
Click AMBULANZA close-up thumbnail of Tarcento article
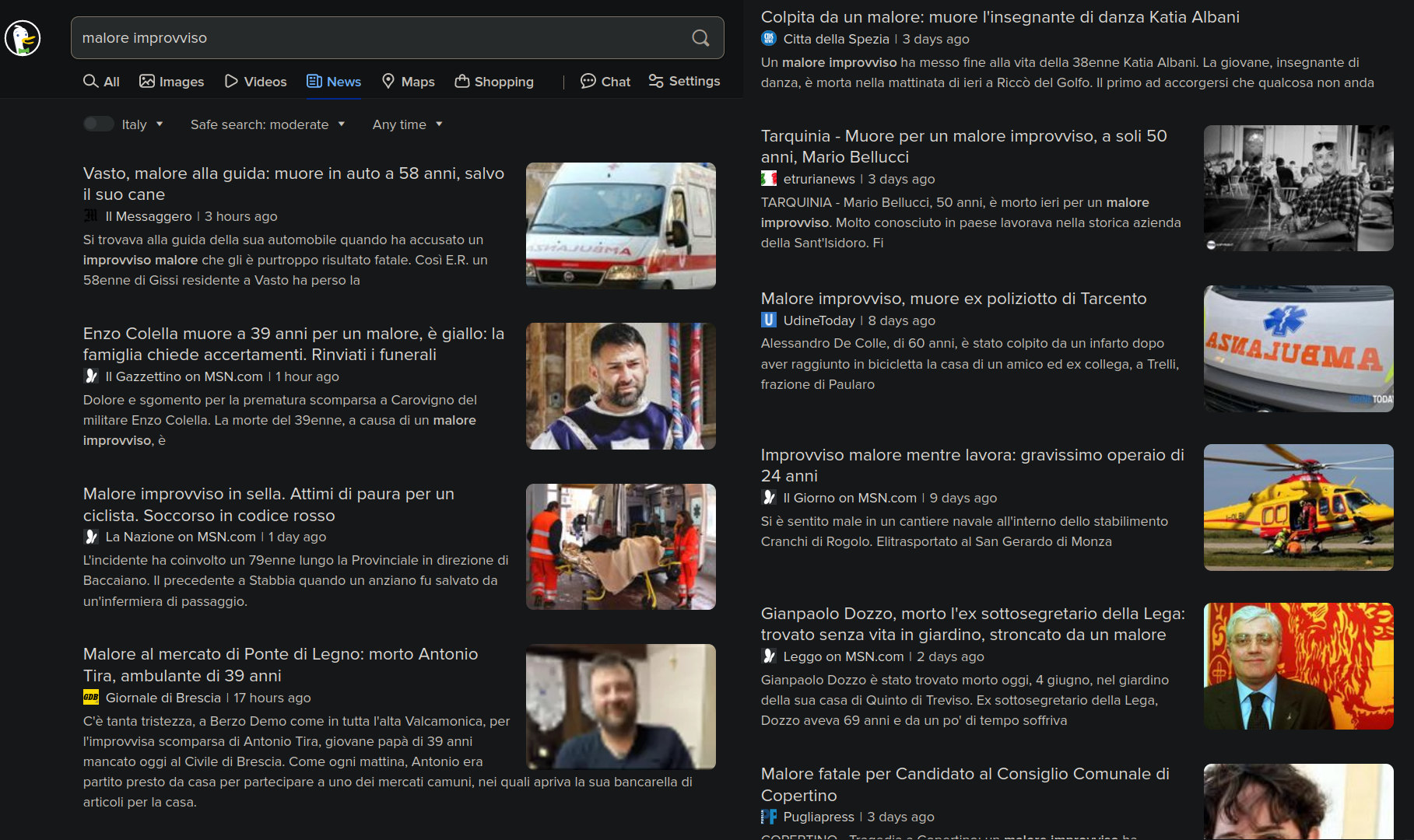coord(1299,348)
